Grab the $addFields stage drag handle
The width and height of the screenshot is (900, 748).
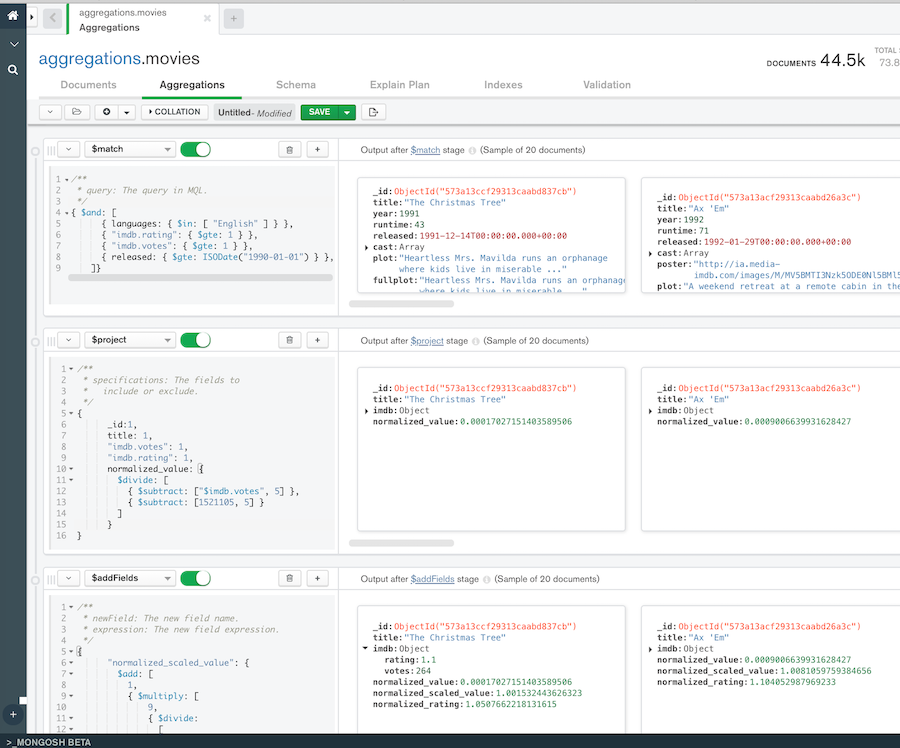[51, 579]
